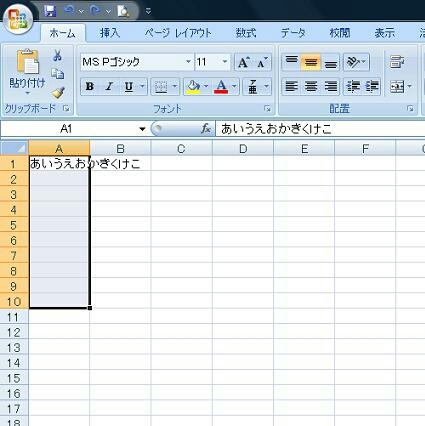
Task: Select the Format Painter brush icon
Action: click(58, 92)
